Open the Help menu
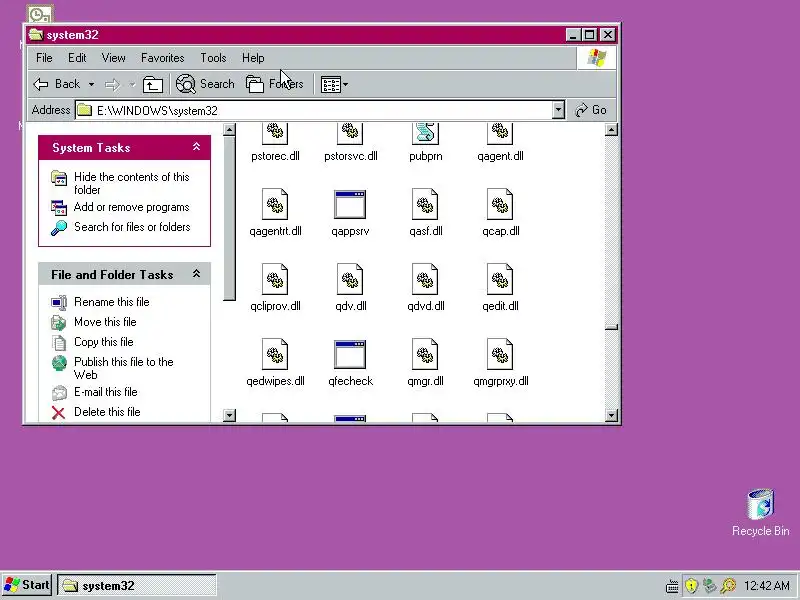The image size is (800, 600). tap(253, 58)
